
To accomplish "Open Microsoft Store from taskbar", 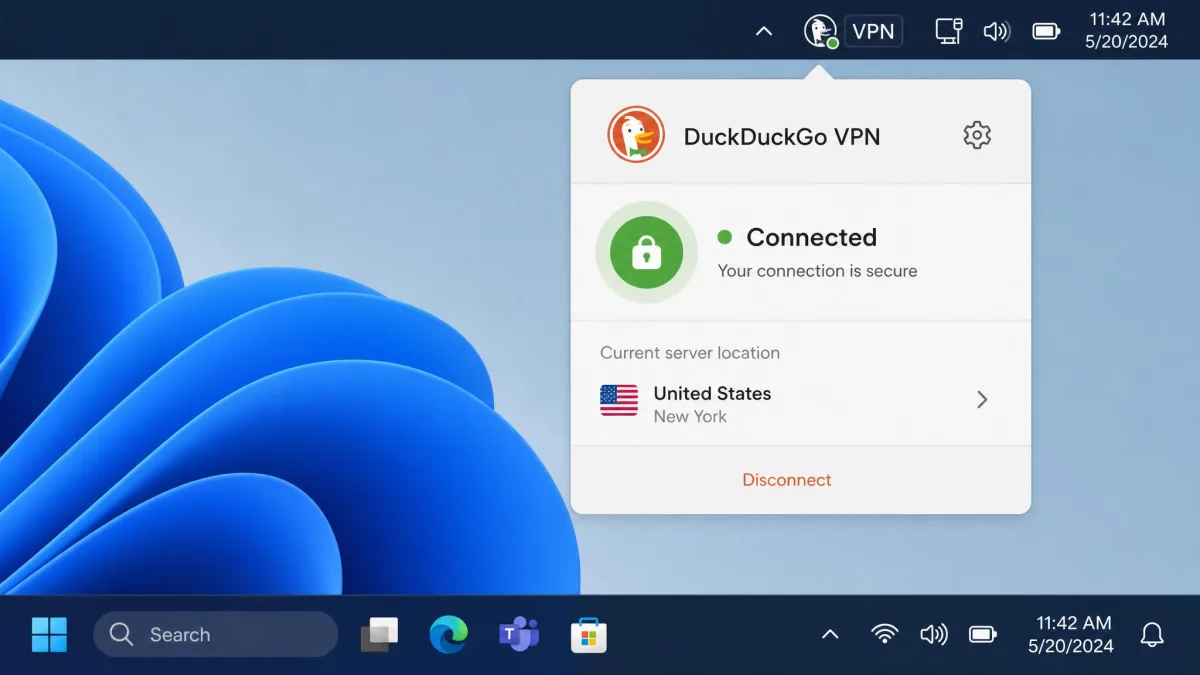I will (589, 634).
